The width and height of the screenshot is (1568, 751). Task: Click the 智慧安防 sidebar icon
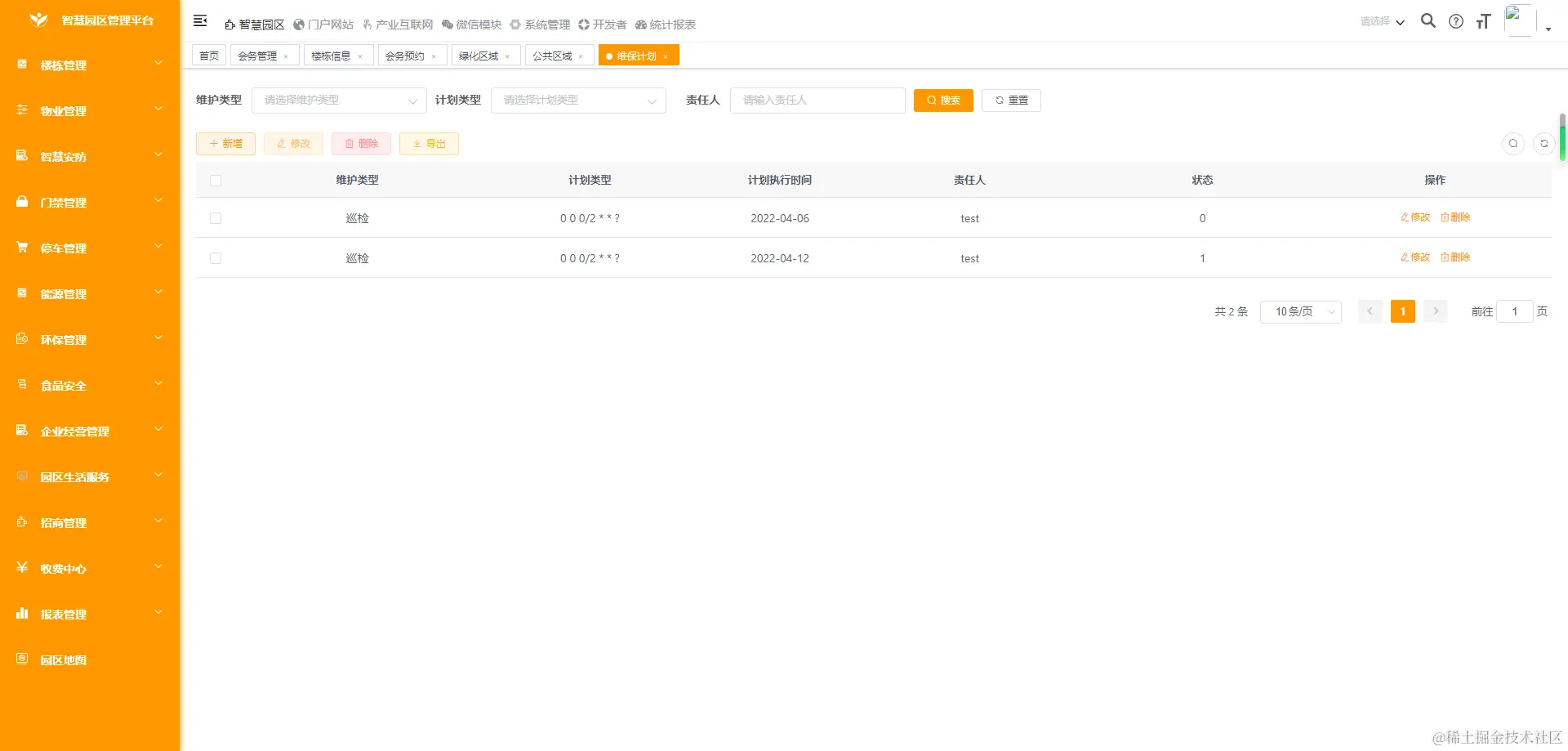click(22, 156)
